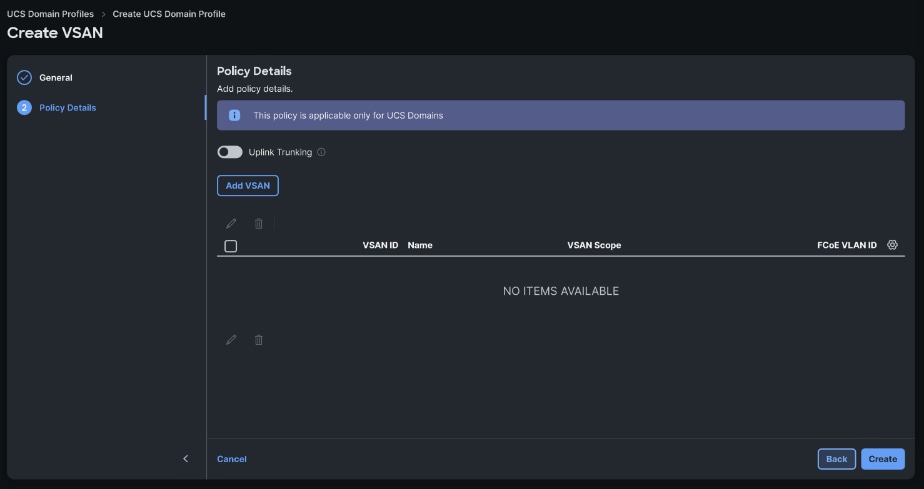Go to the General step

click(56, 78)
